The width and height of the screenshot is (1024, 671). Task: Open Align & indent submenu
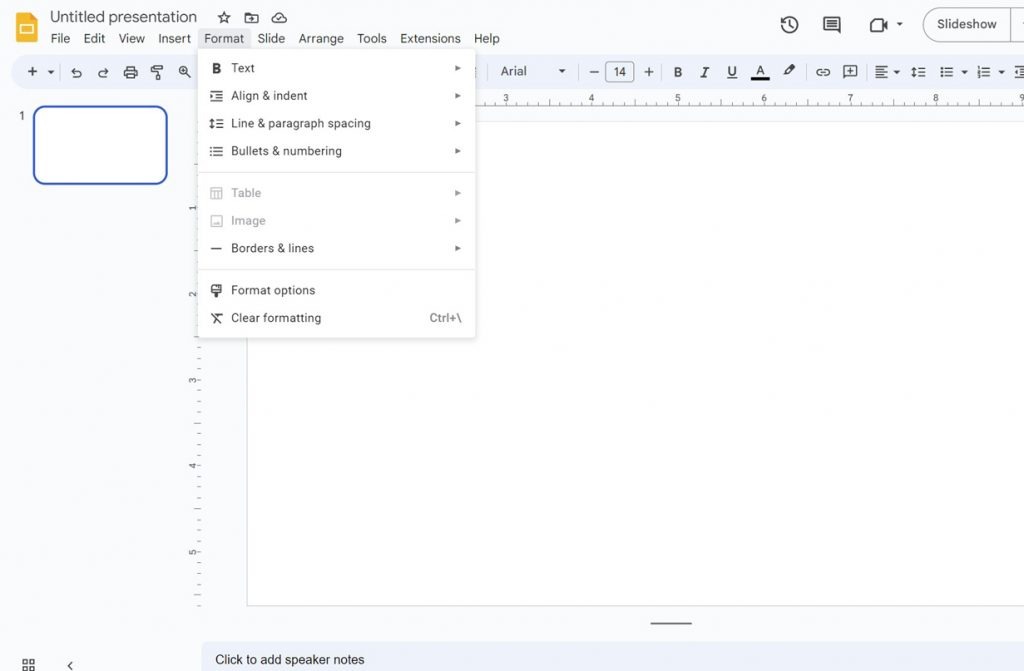336,95
